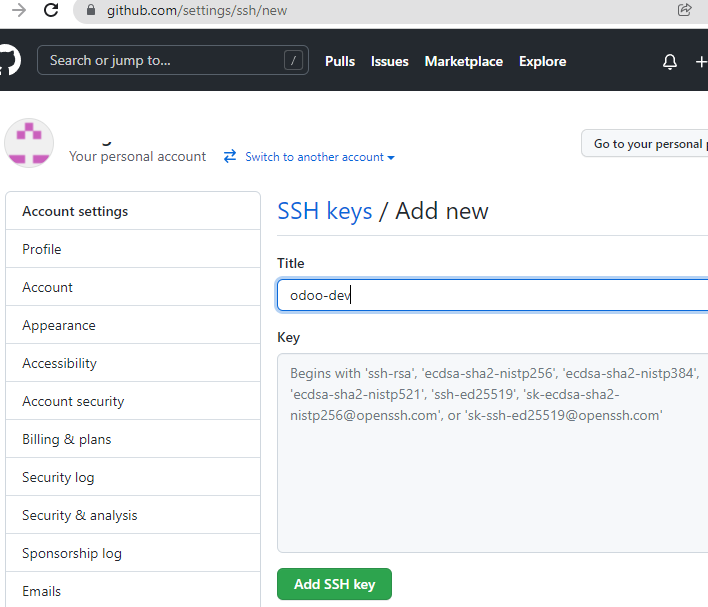Click the Title field containing odoo-dev

click(x=493, y=295)
